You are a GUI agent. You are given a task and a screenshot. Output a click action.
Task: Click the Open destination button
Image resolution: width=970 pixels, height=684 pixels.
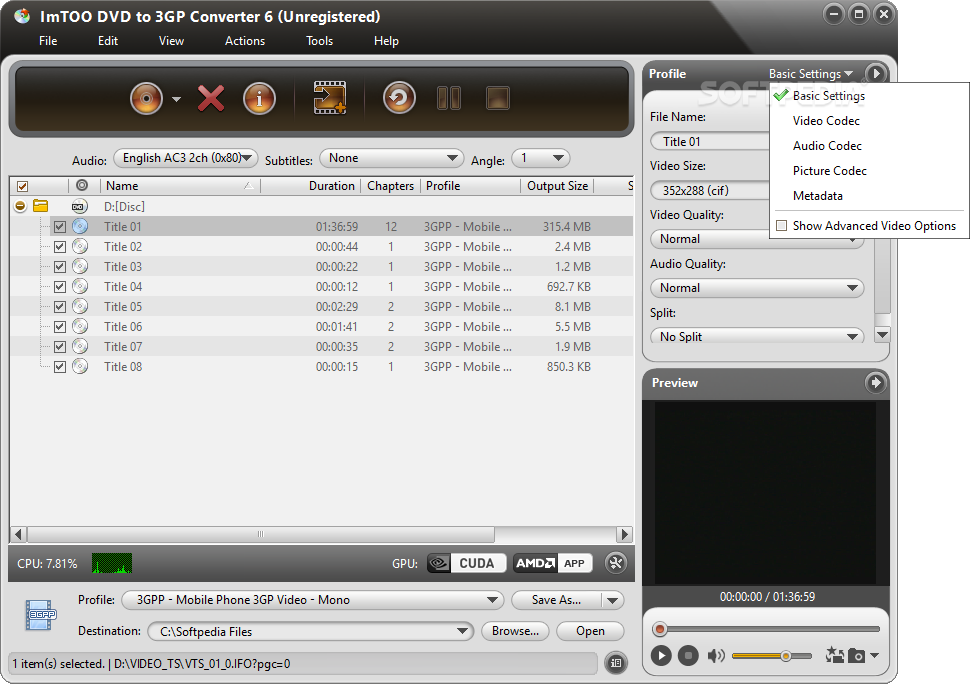[x=590, y=631]
